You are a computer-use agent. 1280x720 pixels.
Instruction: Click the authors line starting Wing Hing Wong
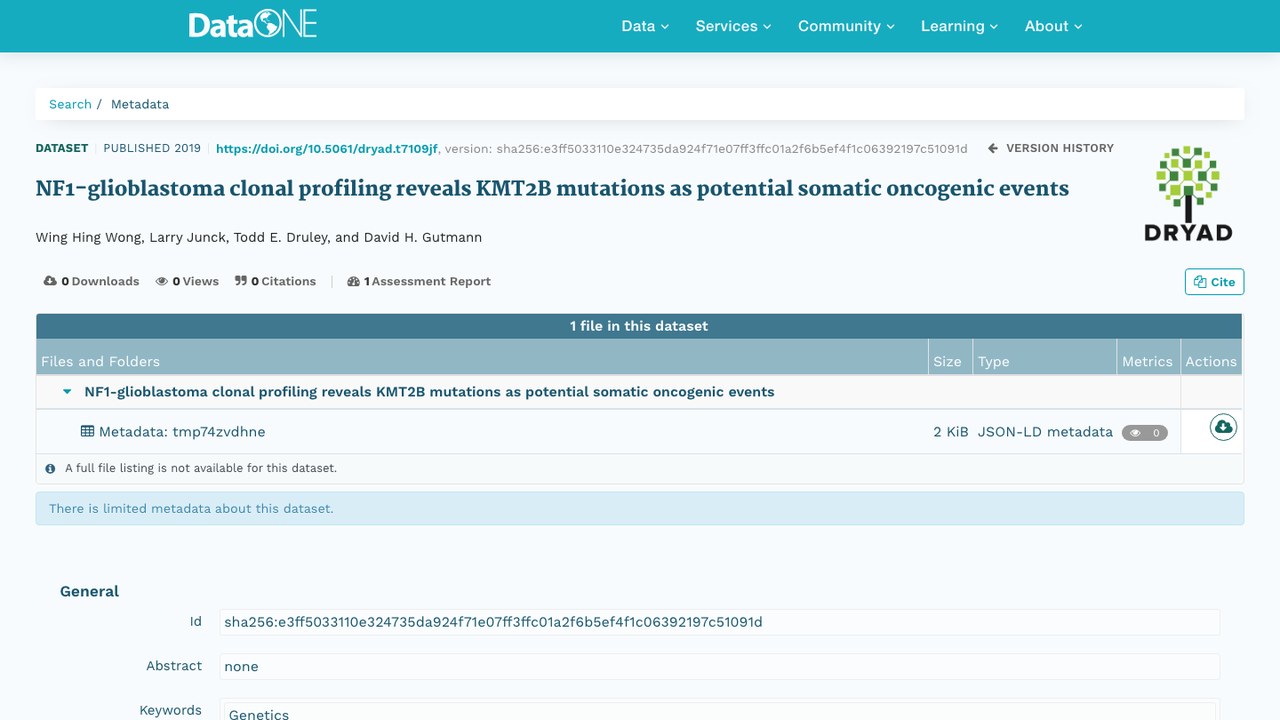(x=259, y=238)
